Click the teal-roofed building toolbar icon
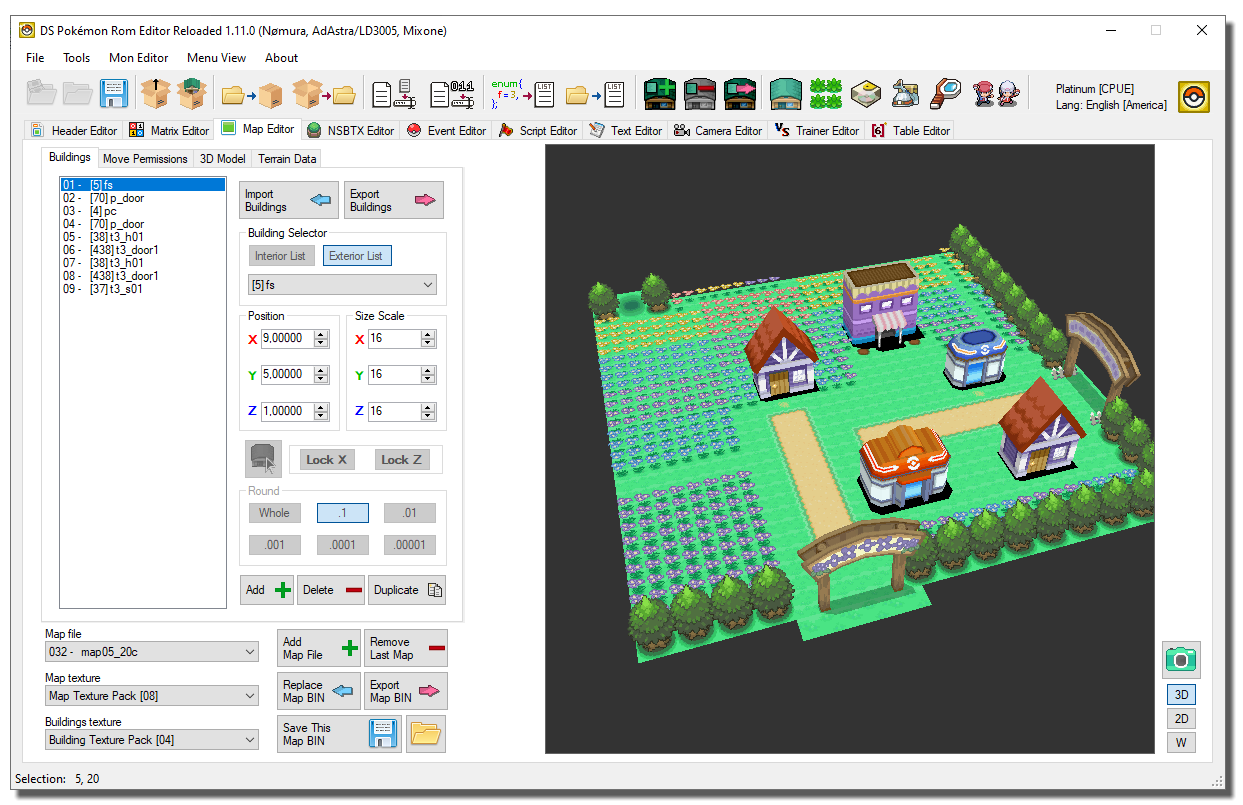This screenshot has height=805, width=1243. (786, 94)
